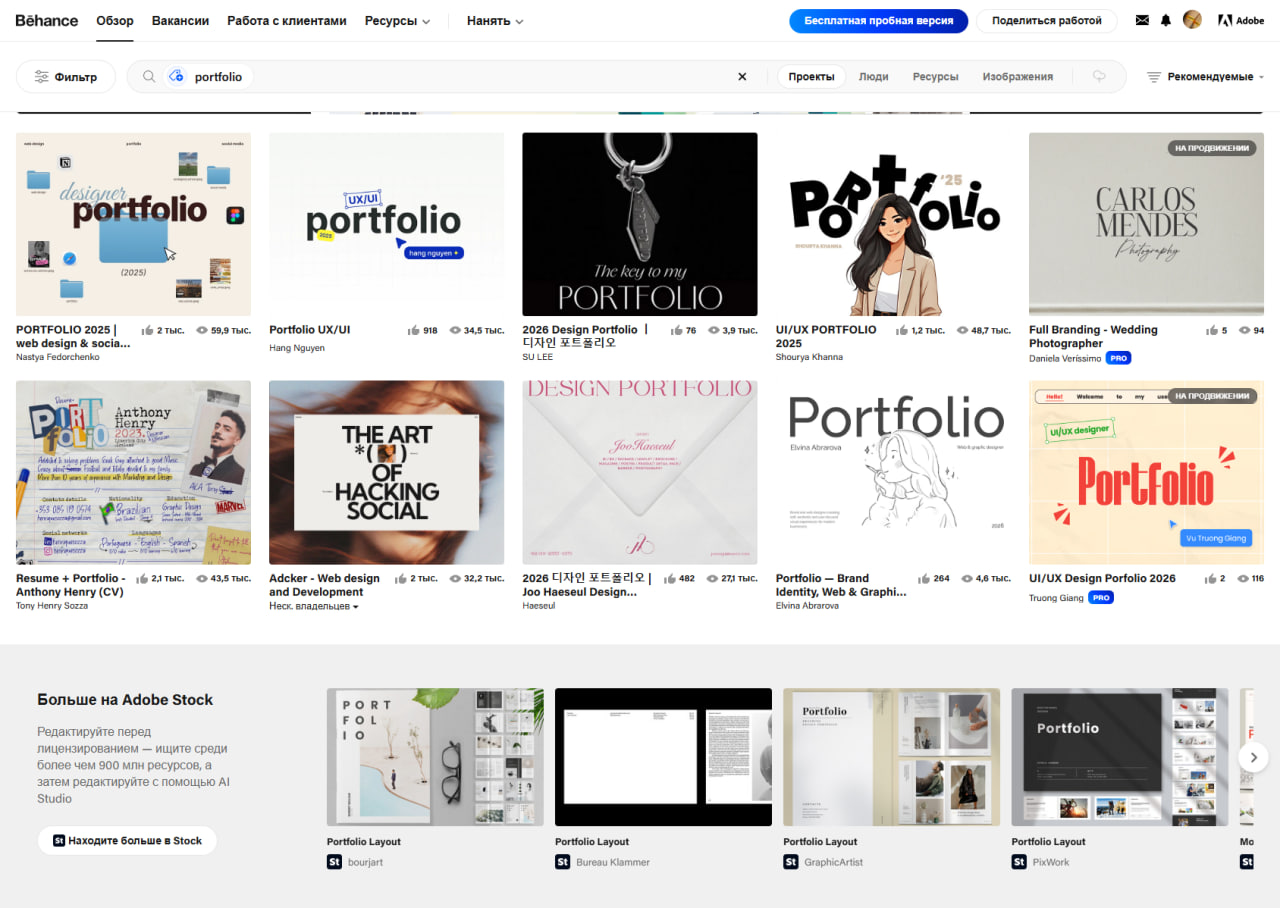Clear the portfolio search query
This screenshot has height=908, width=1280.
point(742,77)
